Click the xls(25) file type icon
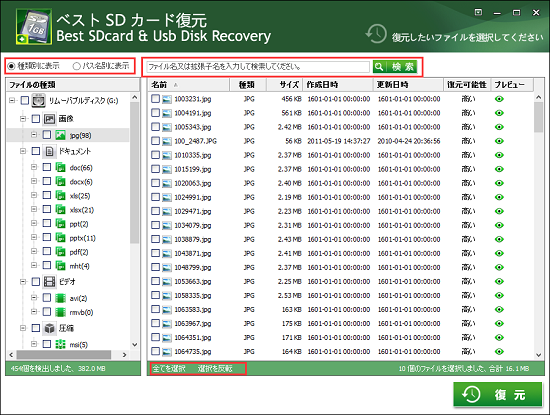Viewport: 550px width, 415px height. (x=60, y=195)
